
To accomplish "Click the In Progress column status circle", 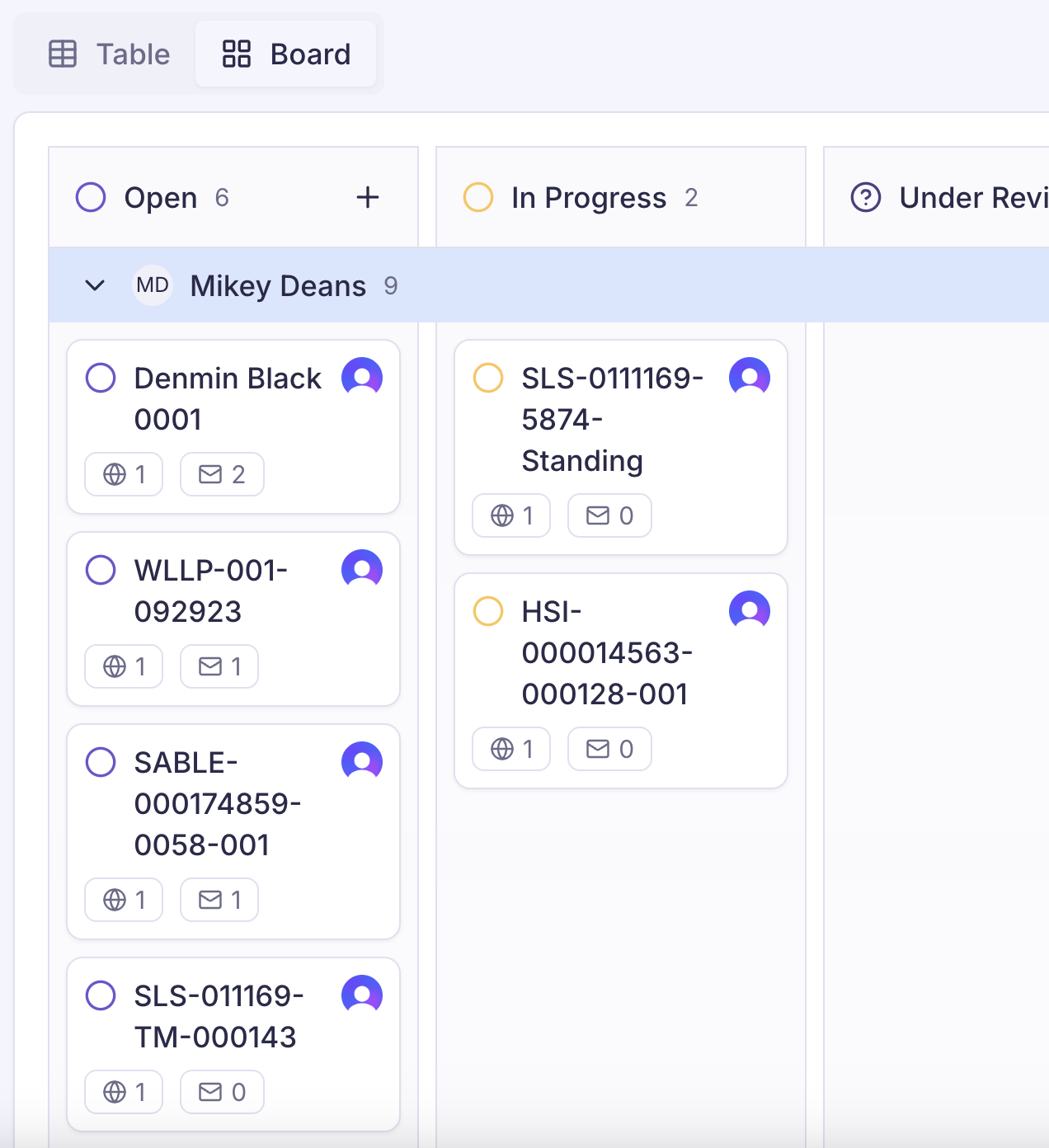I will click(478, 198).
